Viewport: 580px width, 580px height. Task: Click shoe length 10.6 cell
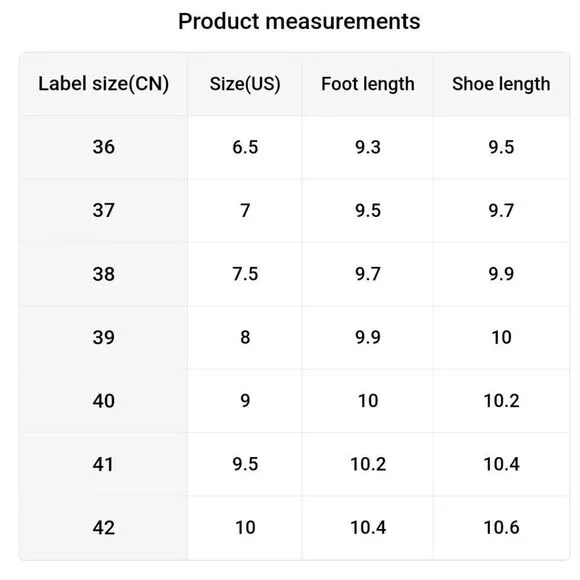coord(501,528)
